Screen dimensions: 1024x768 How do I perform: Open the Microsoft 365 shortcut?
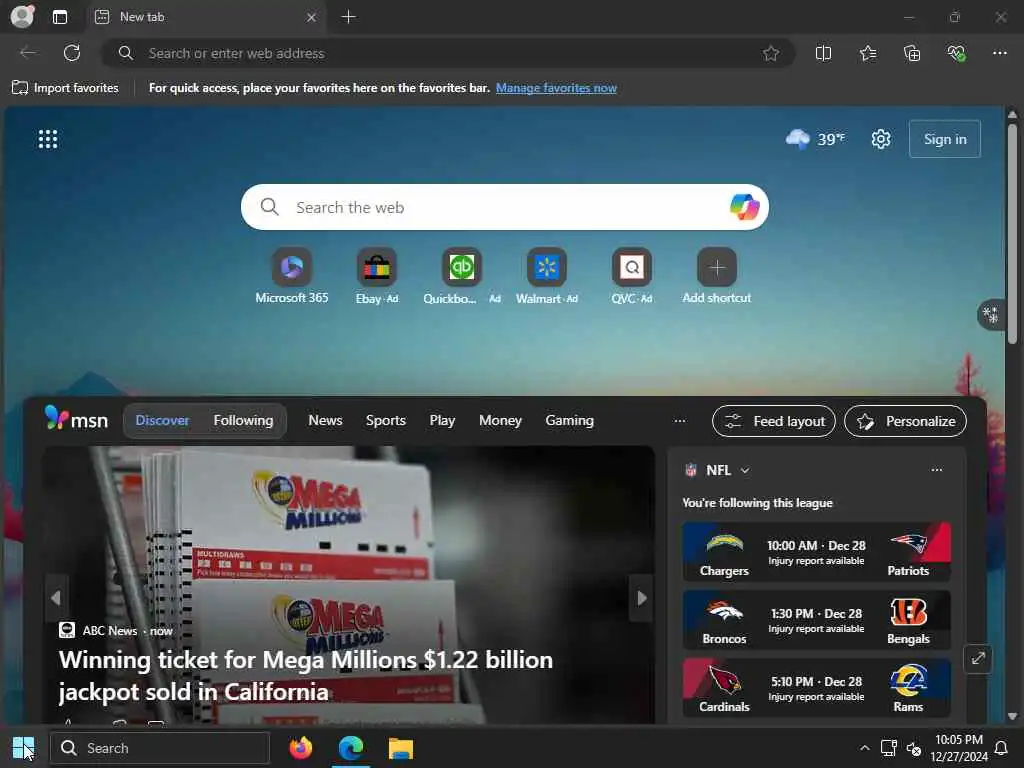point(292,276)
